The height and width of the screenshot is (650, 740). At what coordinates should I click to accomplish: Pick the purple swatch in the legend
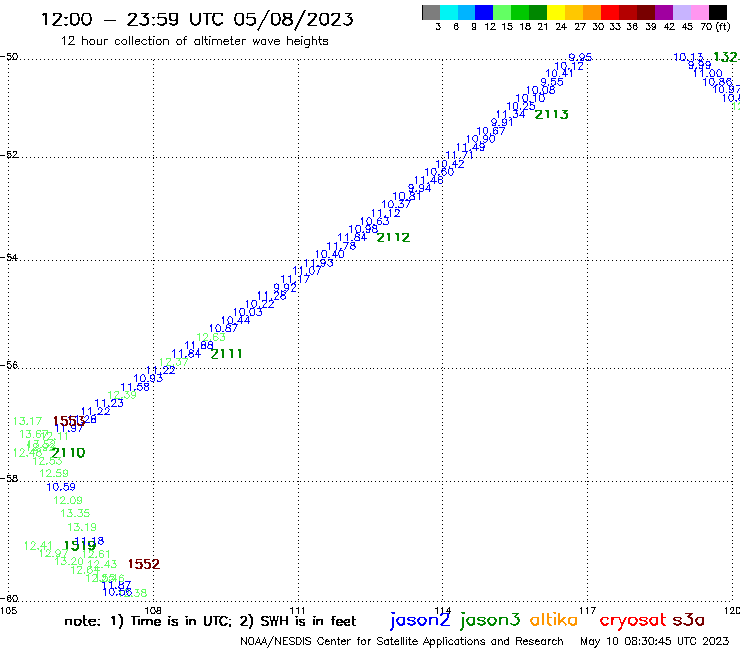click(664, 13)
